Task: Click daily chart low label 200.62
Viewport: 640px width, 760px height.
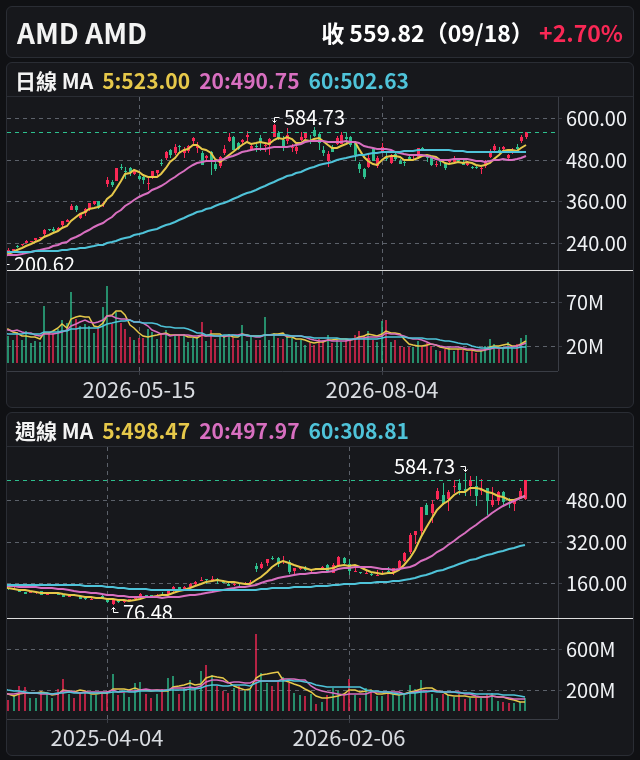Action: point(44,264)
